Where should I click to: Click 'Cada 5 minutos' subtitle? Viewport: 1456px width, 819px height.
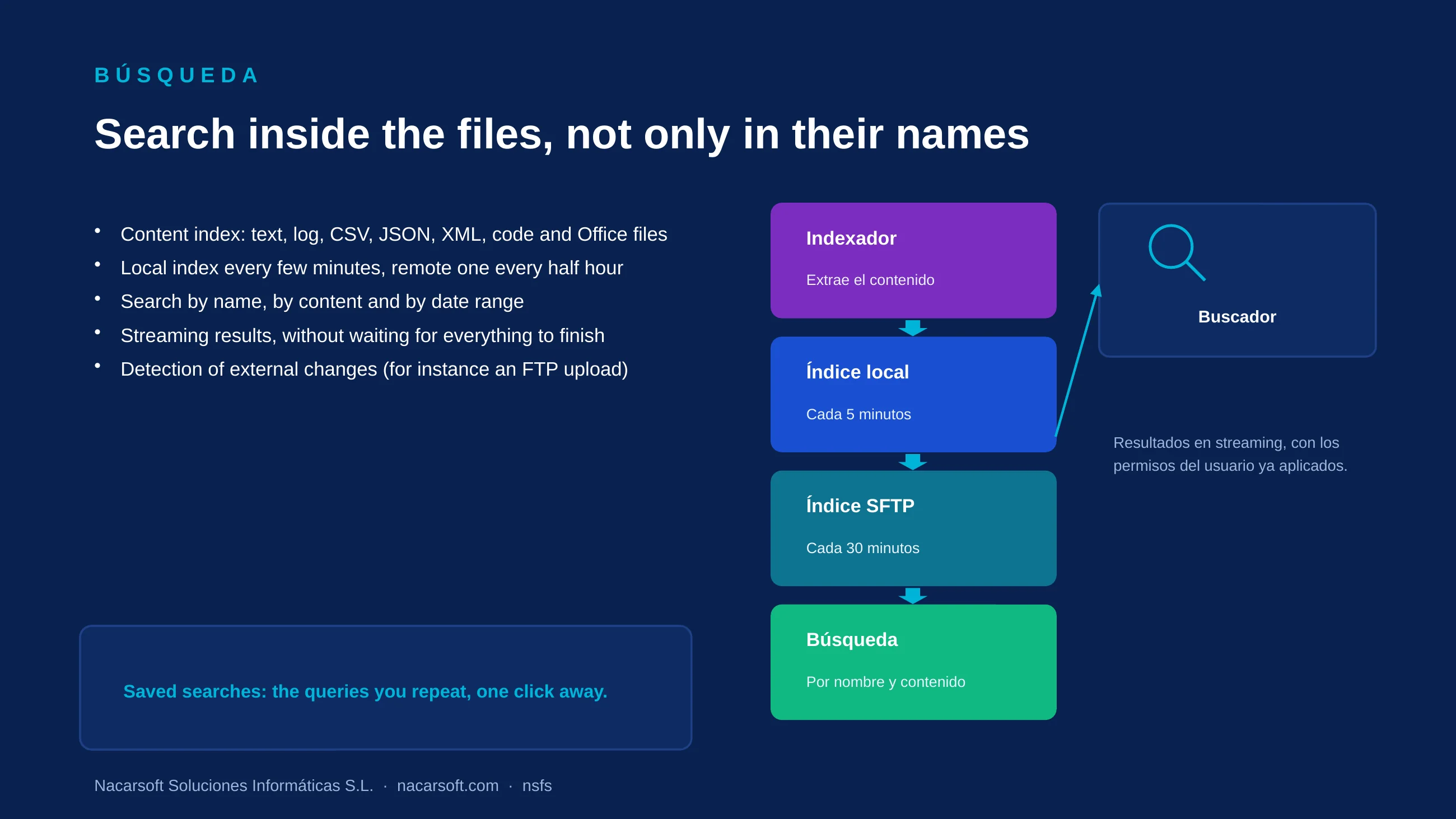[858, 414]
